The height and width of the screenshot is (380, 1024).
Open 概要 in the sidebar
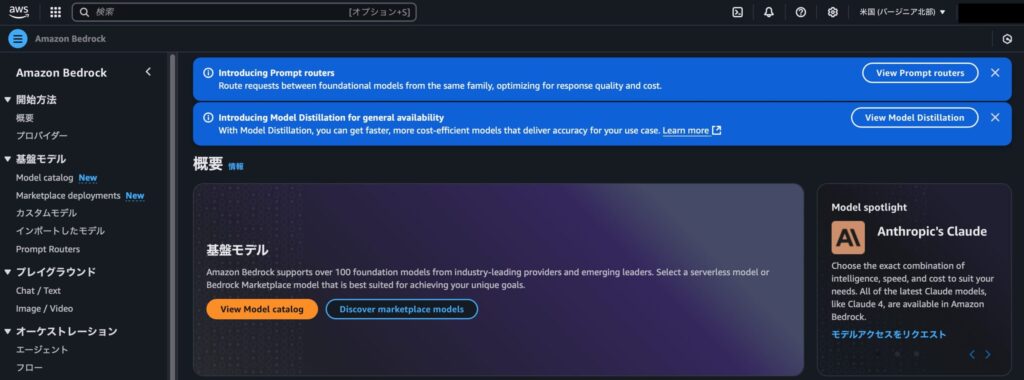25,118
